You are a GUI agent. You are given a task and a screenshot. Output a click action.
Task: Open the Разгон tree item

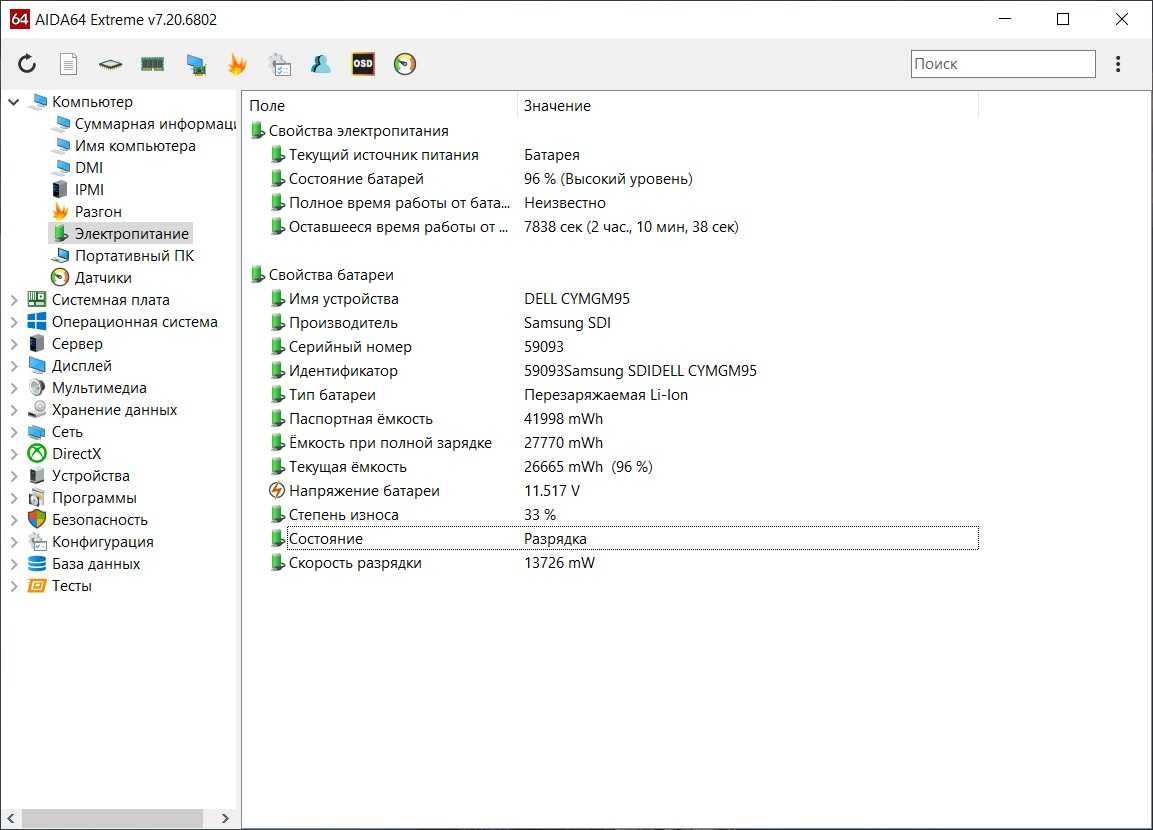98,212
